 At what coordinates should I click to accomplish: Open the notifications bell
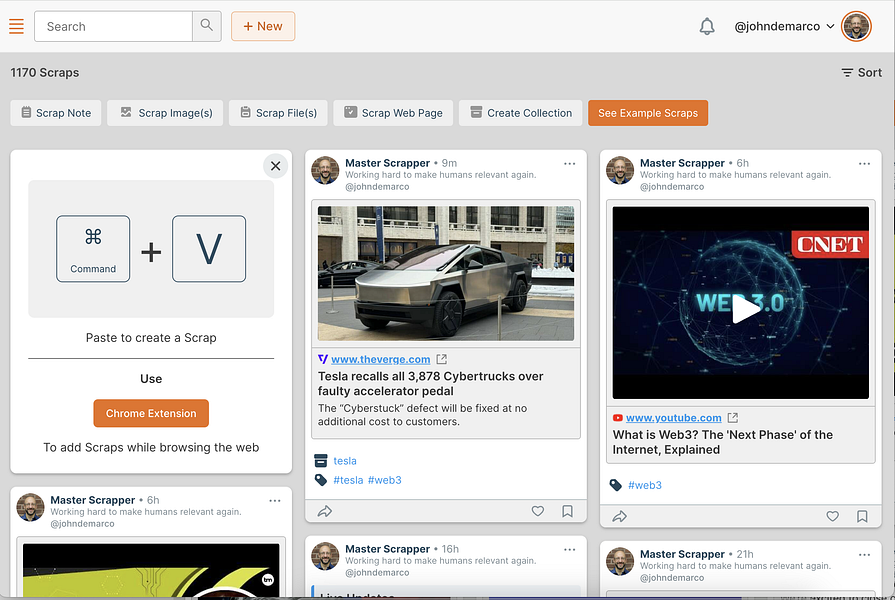(707, 26)
